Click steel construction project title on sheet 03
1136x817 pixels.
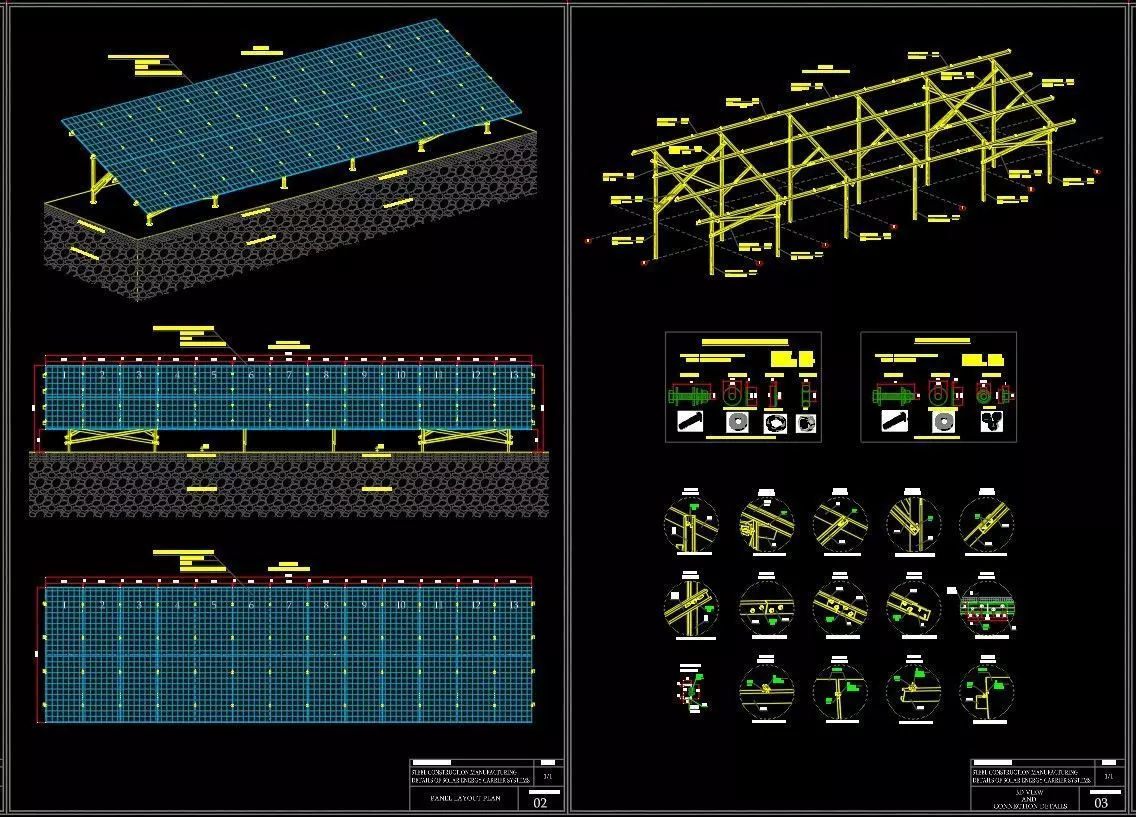pos(1031,776)
